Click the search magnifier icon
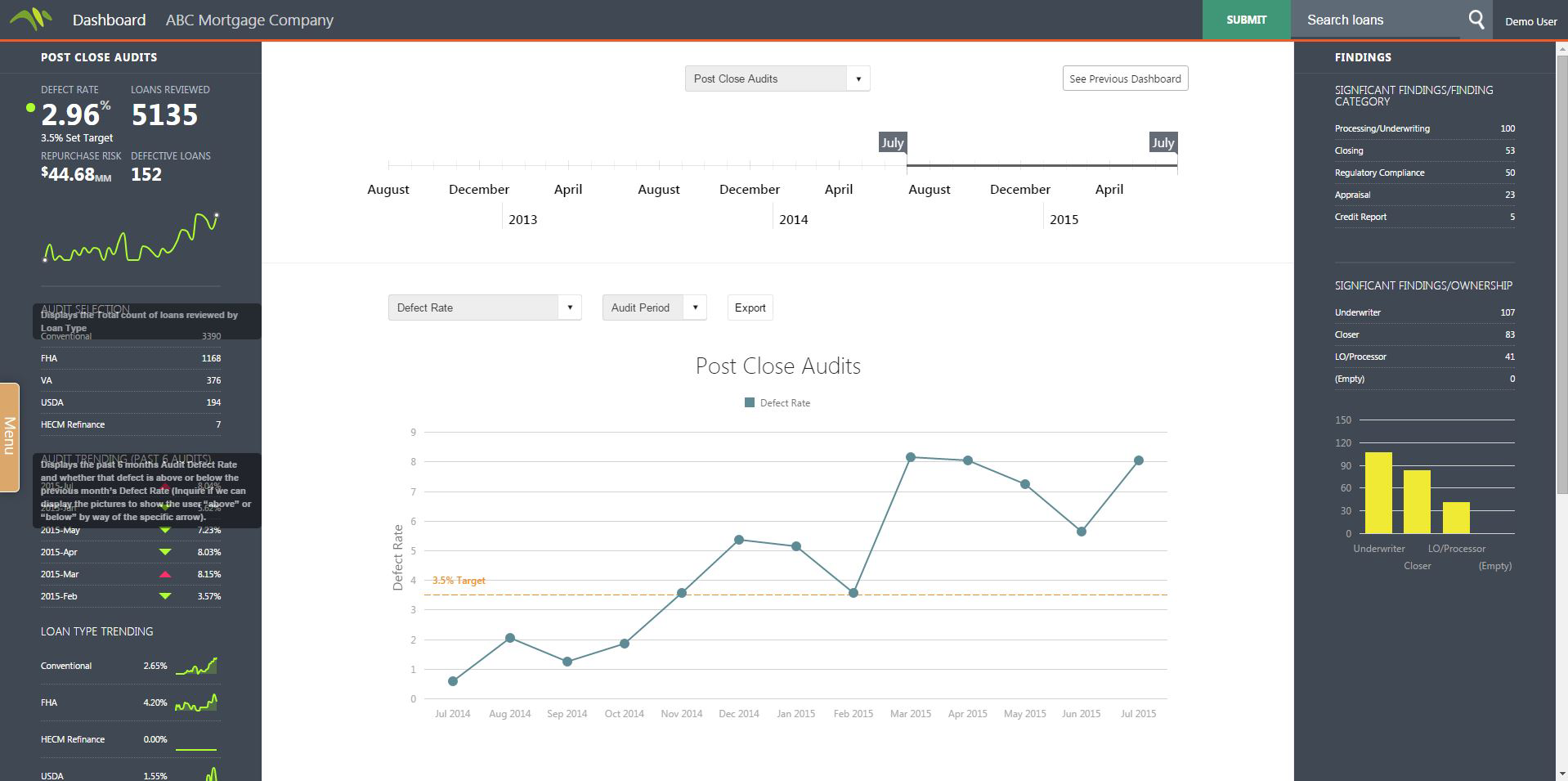The width and height of the screenshot is (1568, 781). 1476,20
